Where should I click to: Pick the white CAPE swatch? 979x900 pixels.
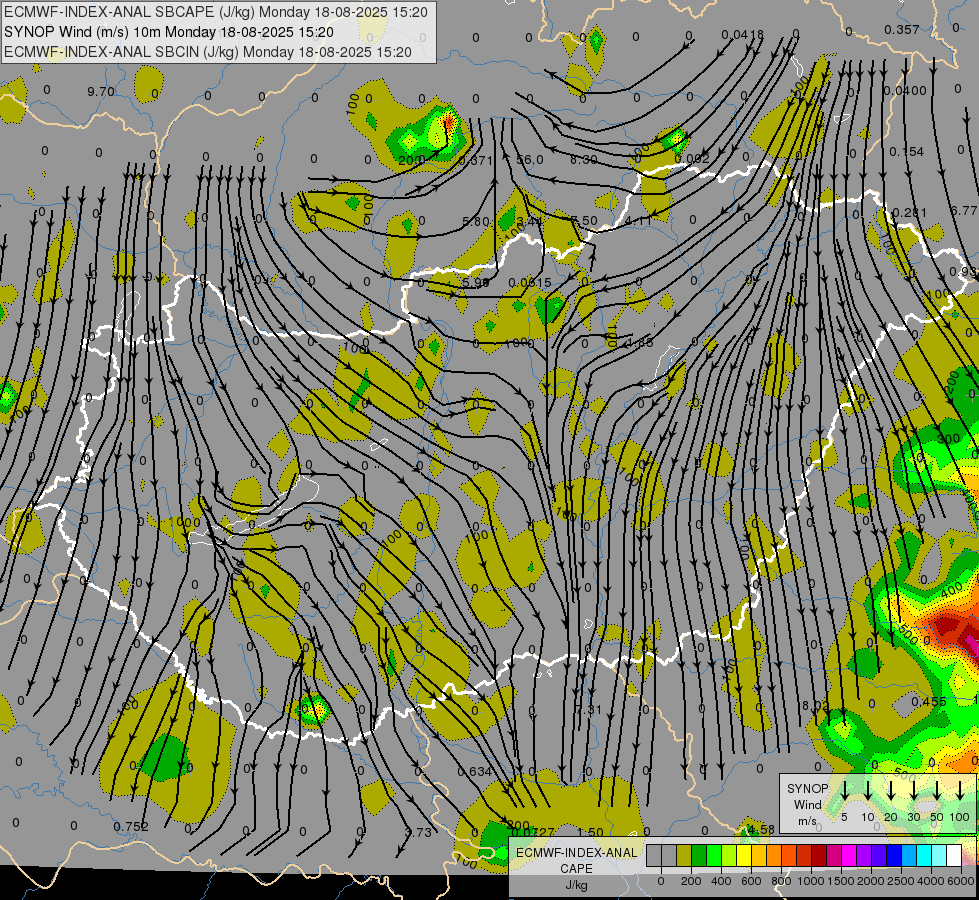[954, 855]
